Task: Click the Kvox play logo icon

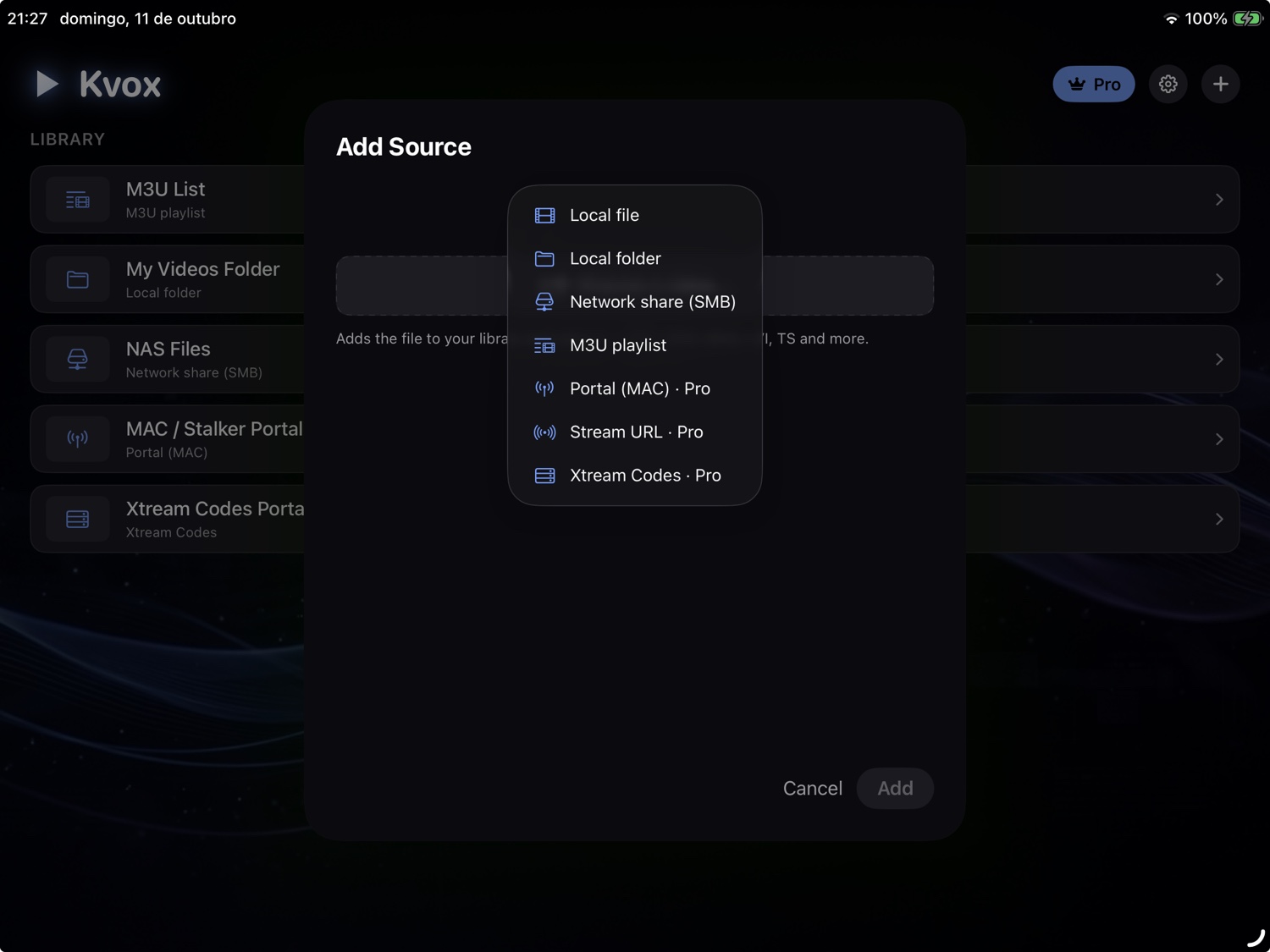Action: (x=47, y=84)
